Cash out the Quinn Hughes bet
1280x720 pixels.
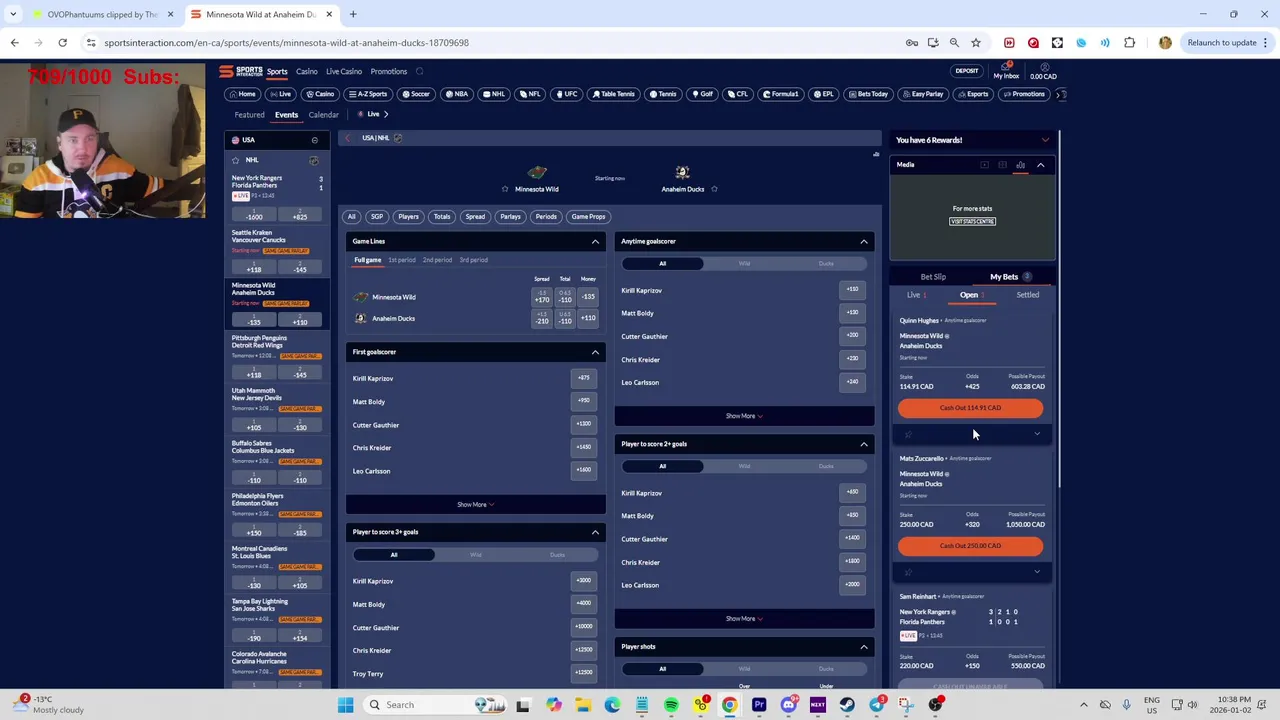click(970, 408)
